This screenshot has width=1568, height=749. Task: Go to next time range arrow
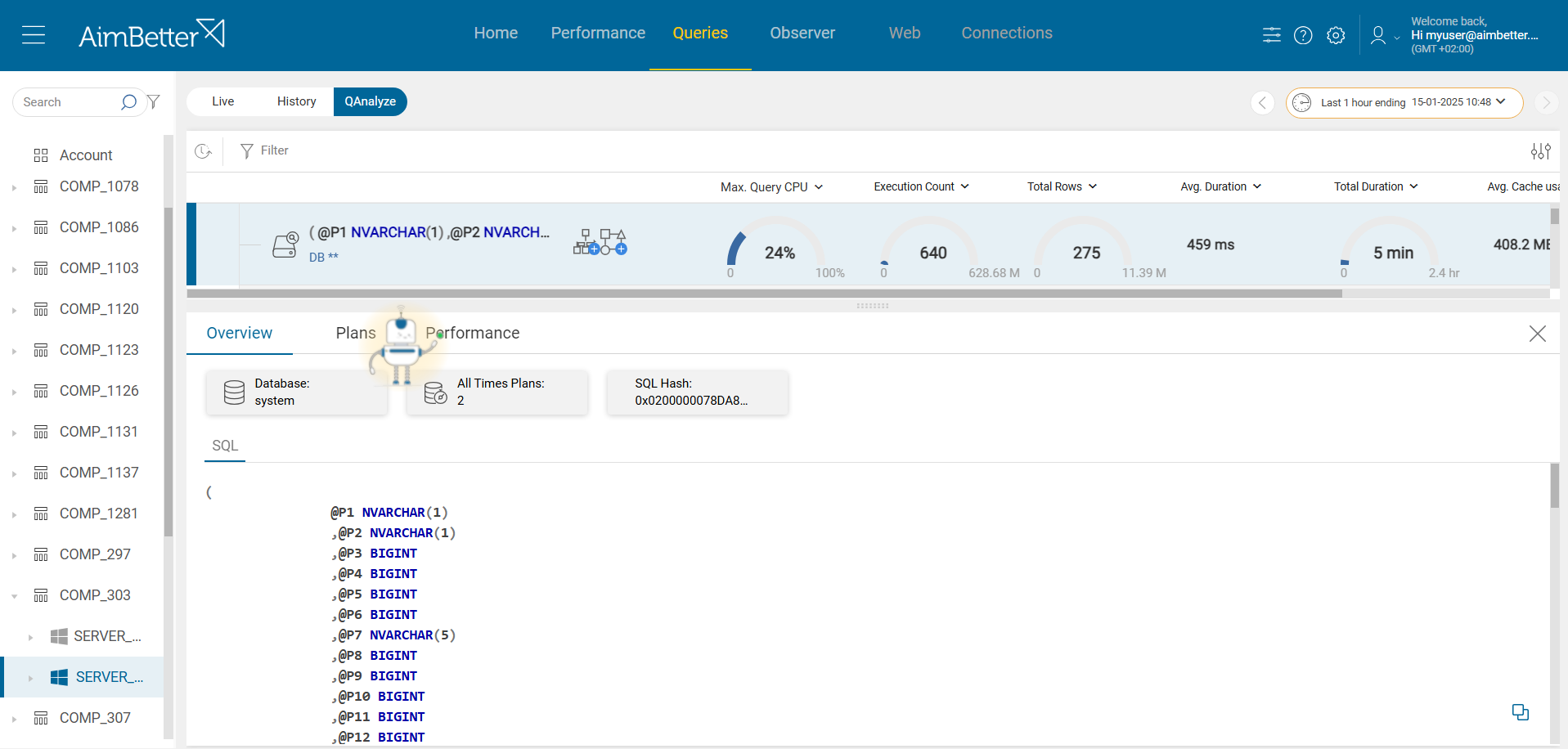pos(1546,103)
